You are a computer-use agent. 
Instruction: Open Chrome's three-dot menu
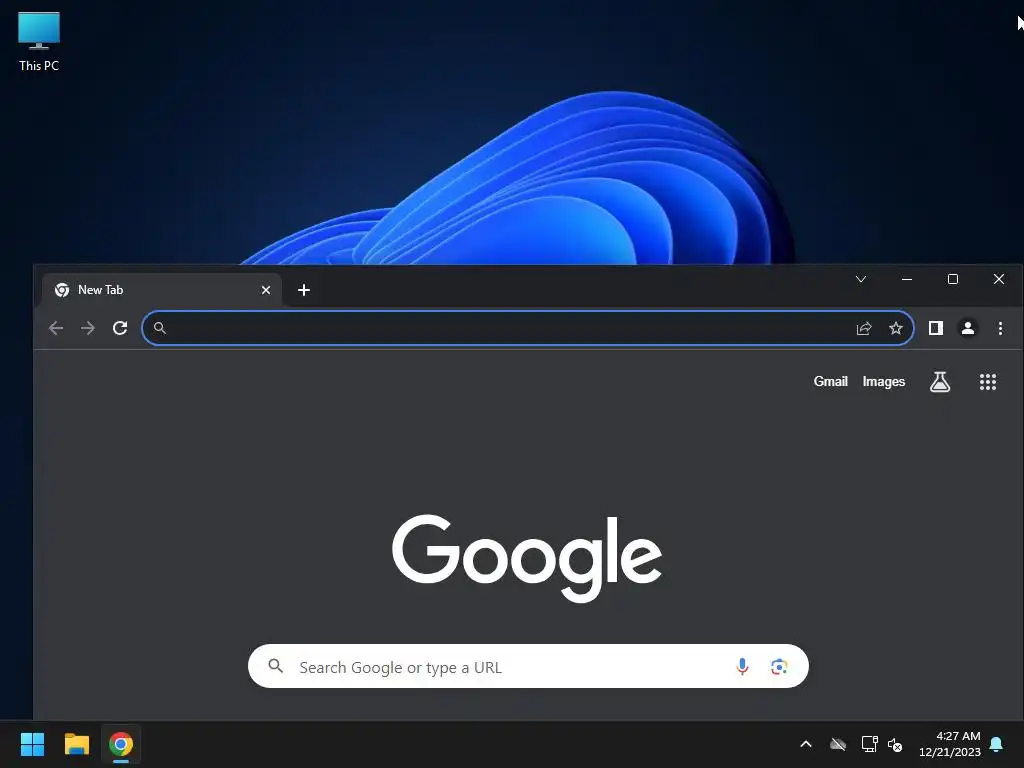click(1000, 328)
